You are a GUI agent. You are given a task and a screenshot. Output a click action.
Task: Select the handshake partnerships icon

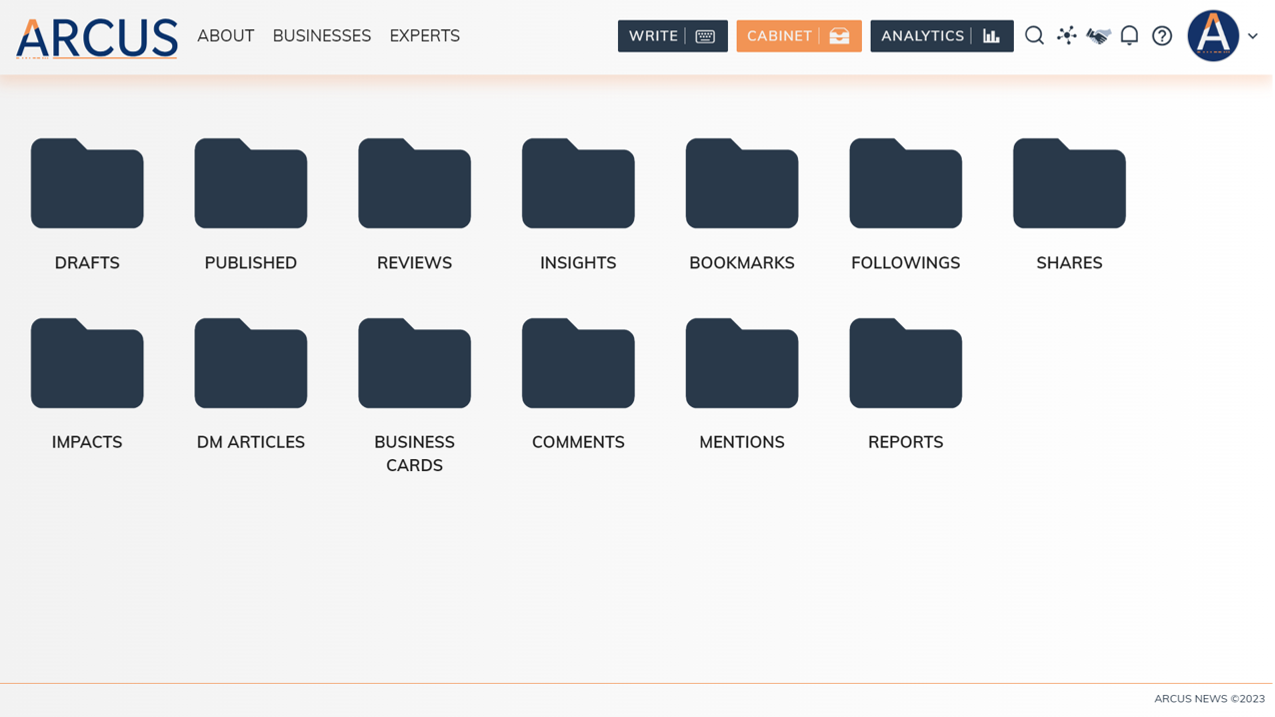1097,35
